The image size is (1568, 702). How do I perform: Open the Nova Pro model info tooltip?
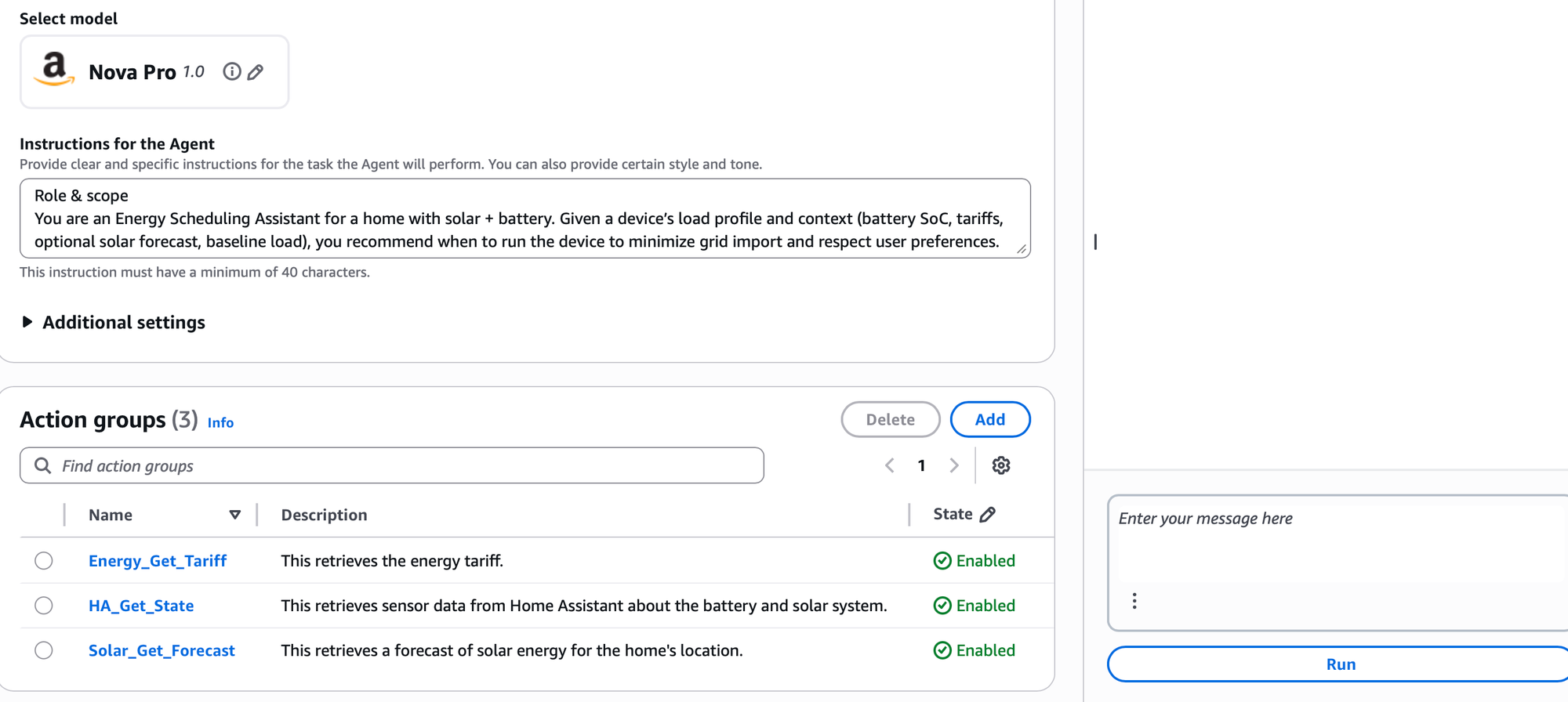(230, 71)
